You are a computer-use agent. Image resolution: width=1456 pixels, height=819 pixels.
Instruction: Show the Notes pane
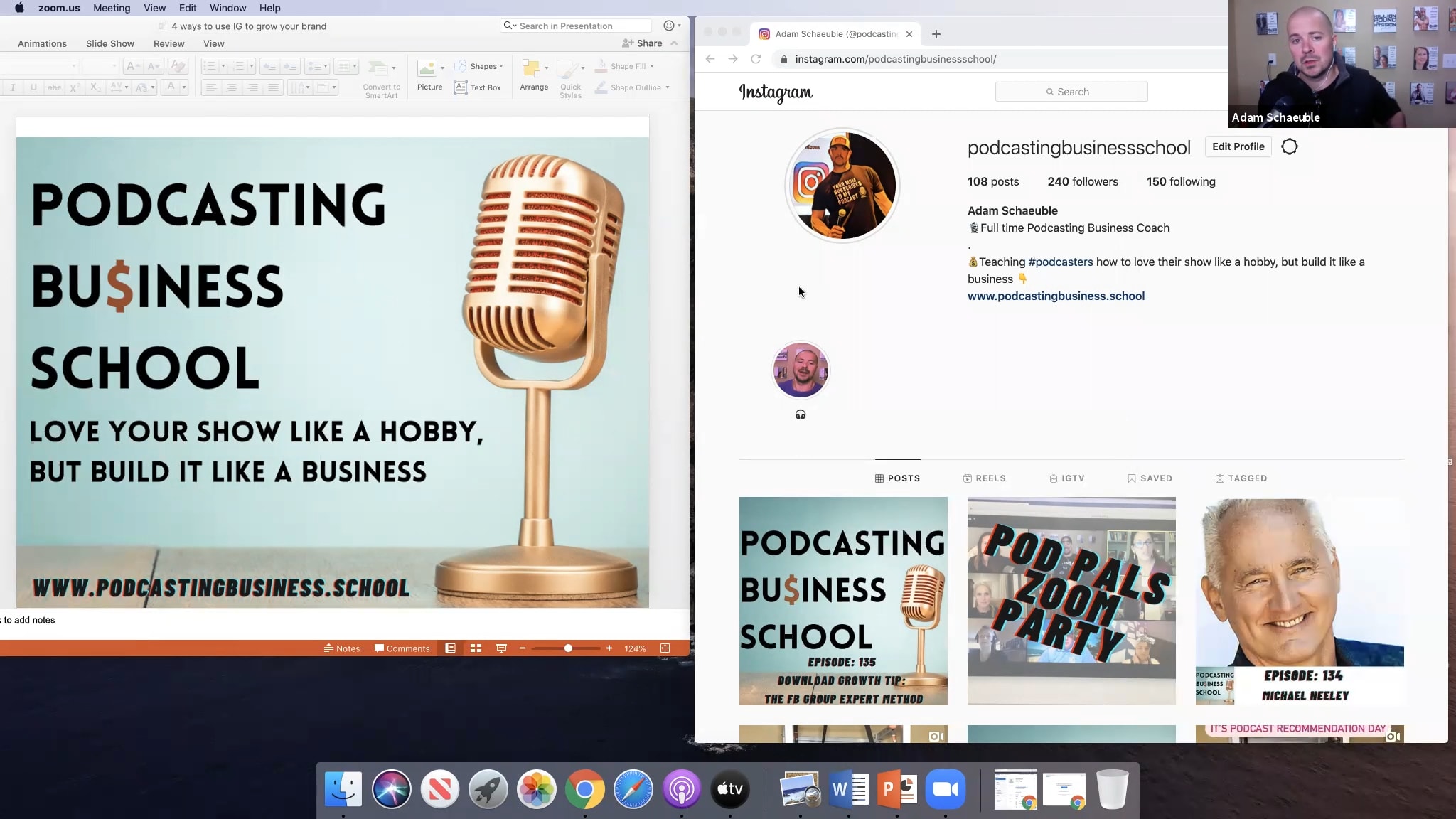click(343, 648)
